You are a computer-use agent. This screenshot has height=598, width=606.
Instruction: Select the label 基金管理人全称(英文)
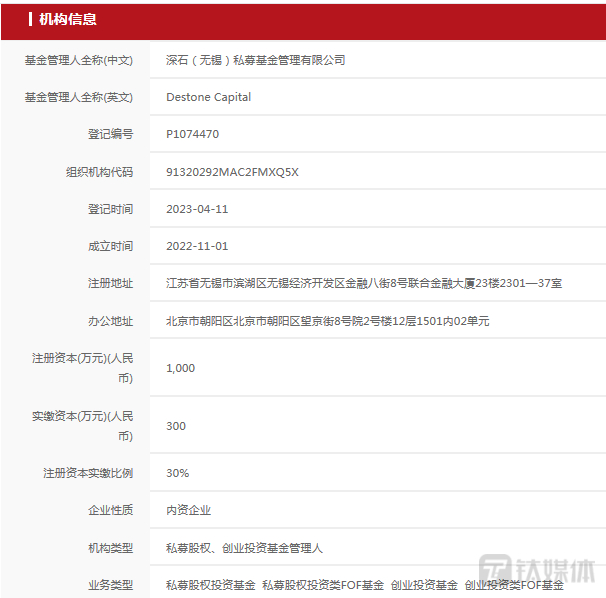79,97
